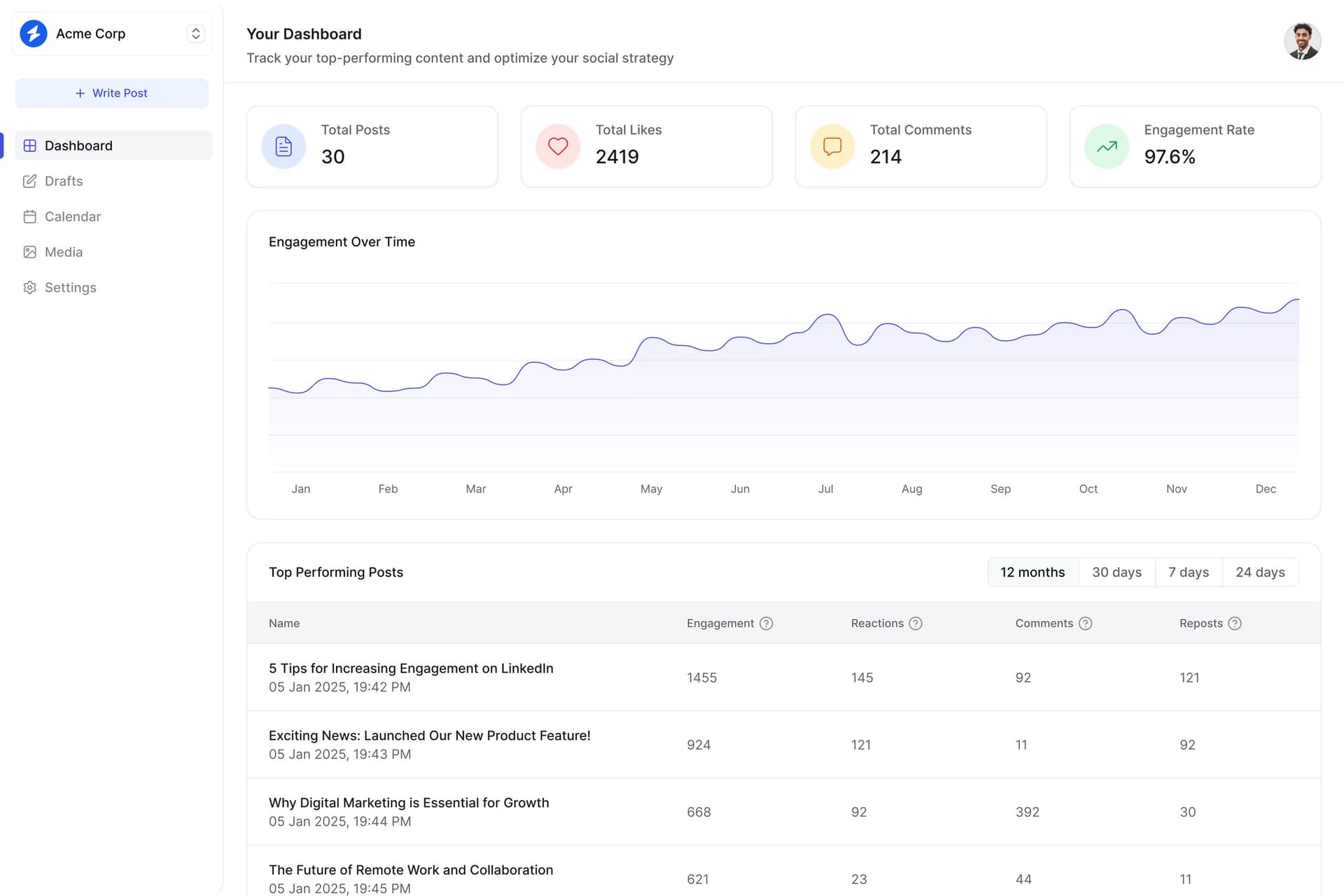Click the help icon next to Reactions

[916, 624]
